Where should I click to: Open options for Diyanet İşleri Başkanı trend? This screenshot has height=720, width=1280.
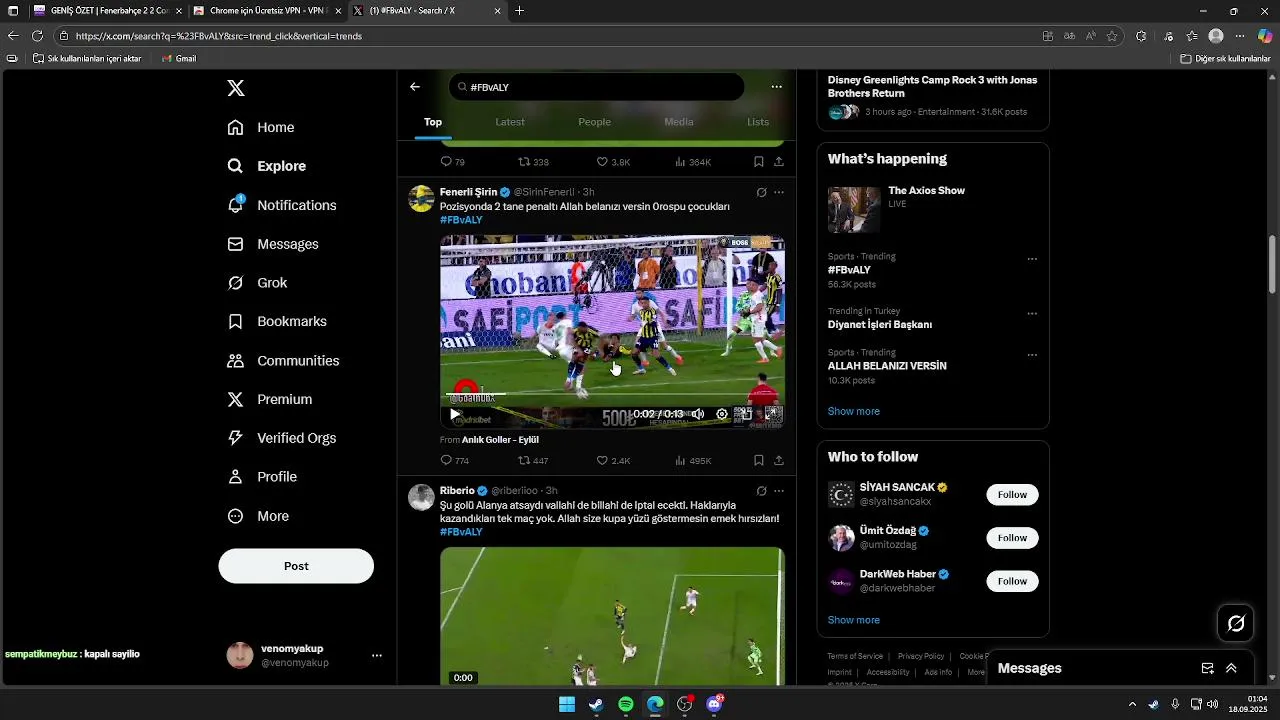pos(1032,314)
